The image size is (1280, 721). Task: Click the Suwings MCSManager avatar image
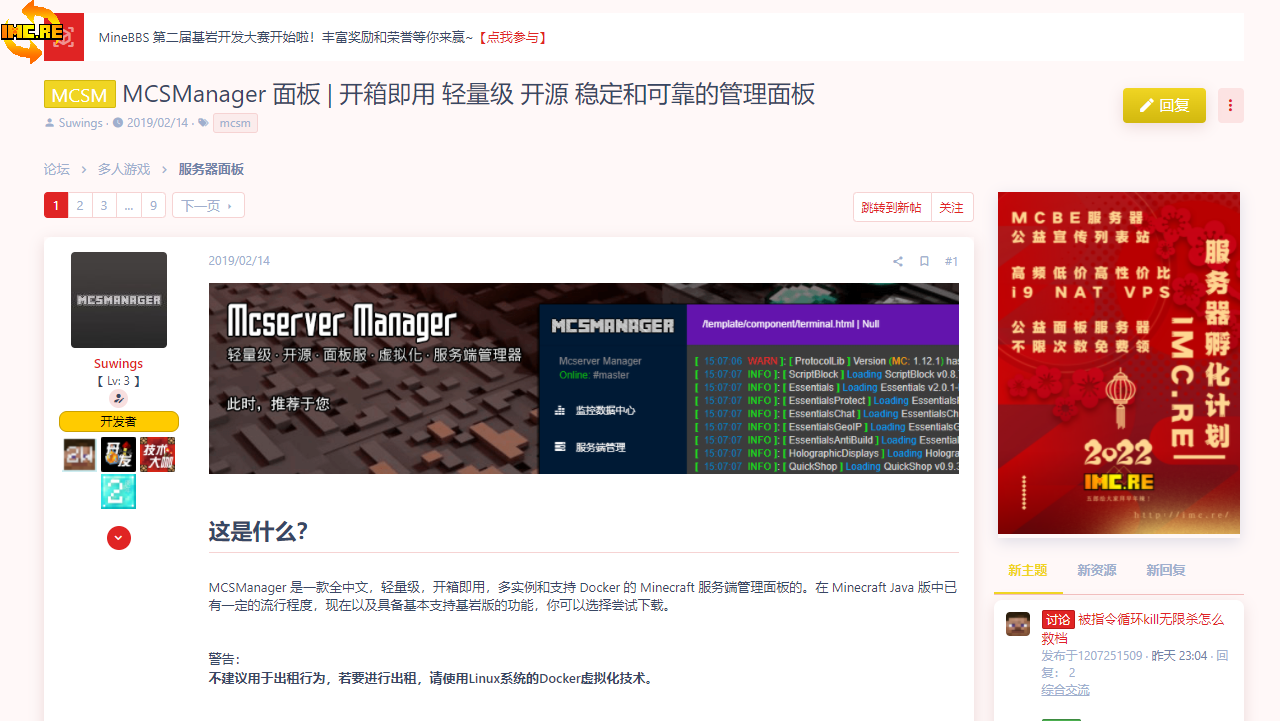[x=119, y=300]
